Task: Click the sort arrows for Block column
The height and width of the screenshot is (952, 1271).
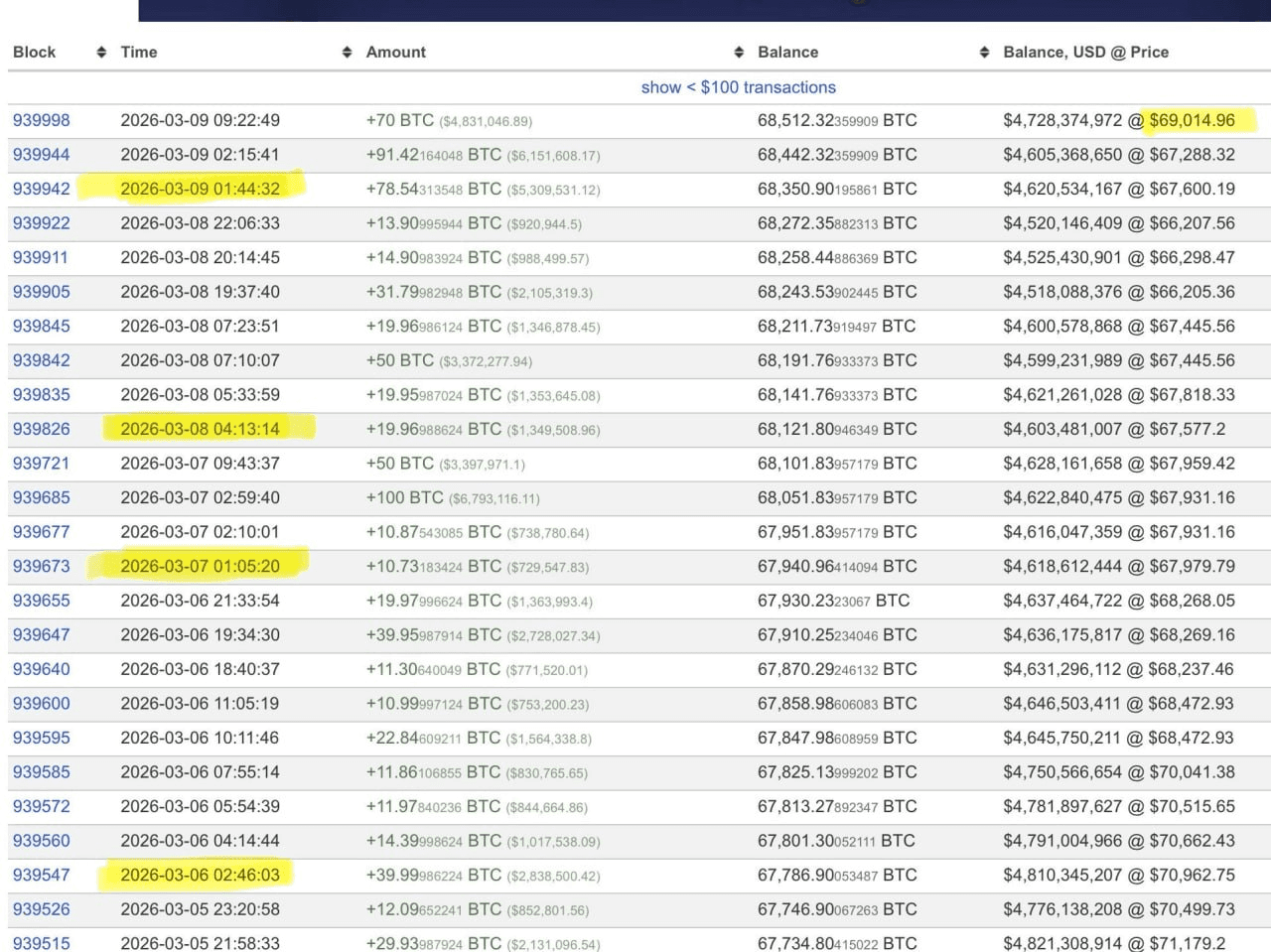Action: tap(100, 53)
